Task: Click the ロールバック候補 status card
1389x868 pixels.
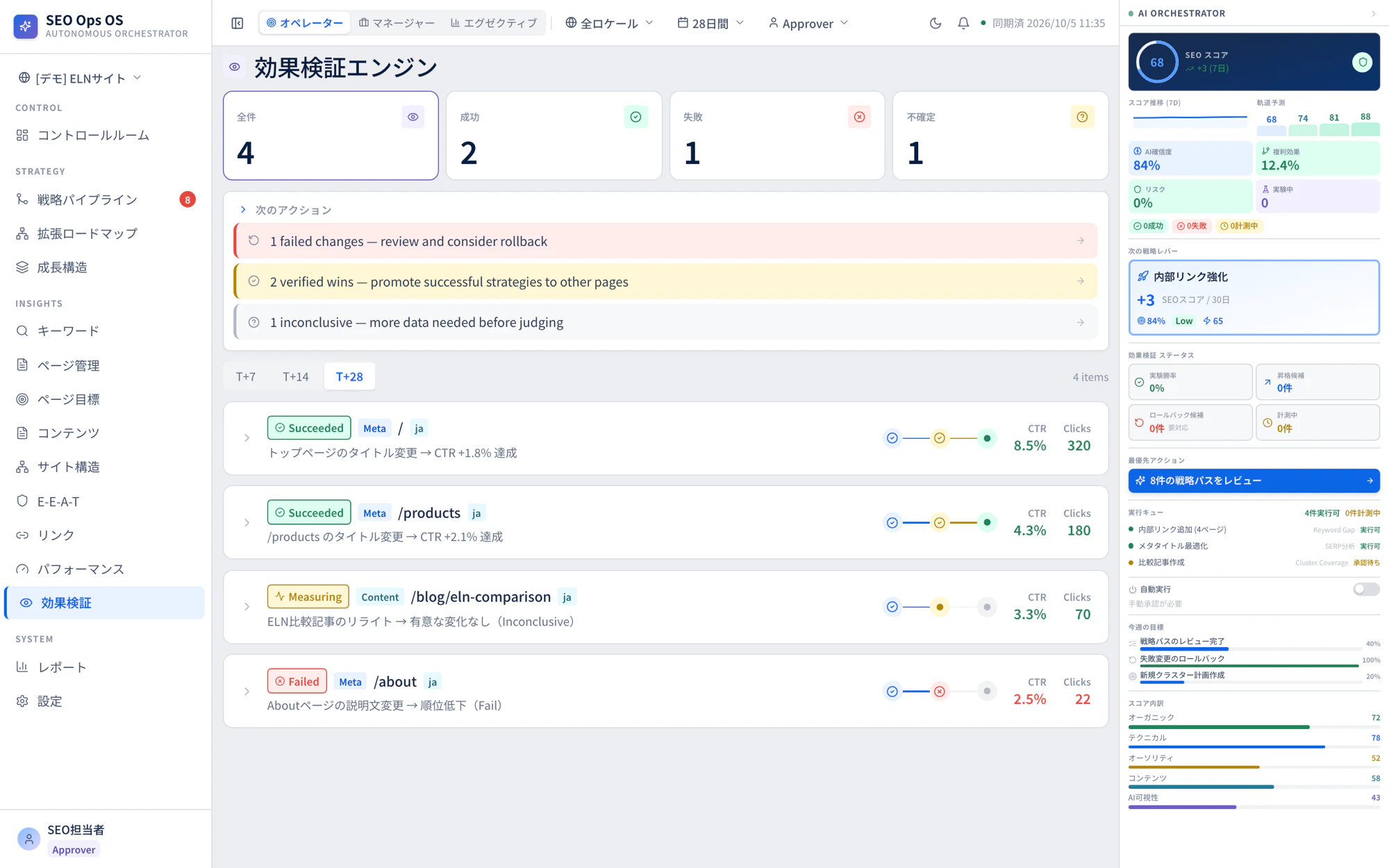Action: [1190, 422]
